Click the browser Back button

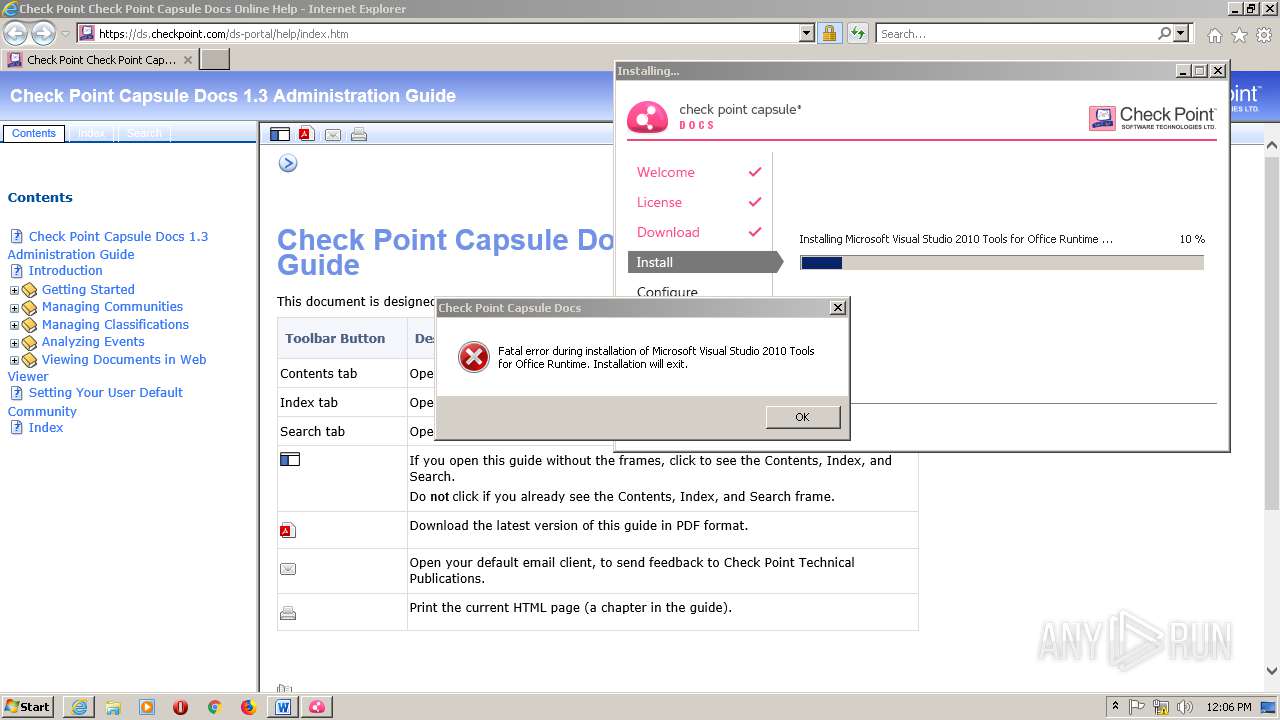[16, 33]
